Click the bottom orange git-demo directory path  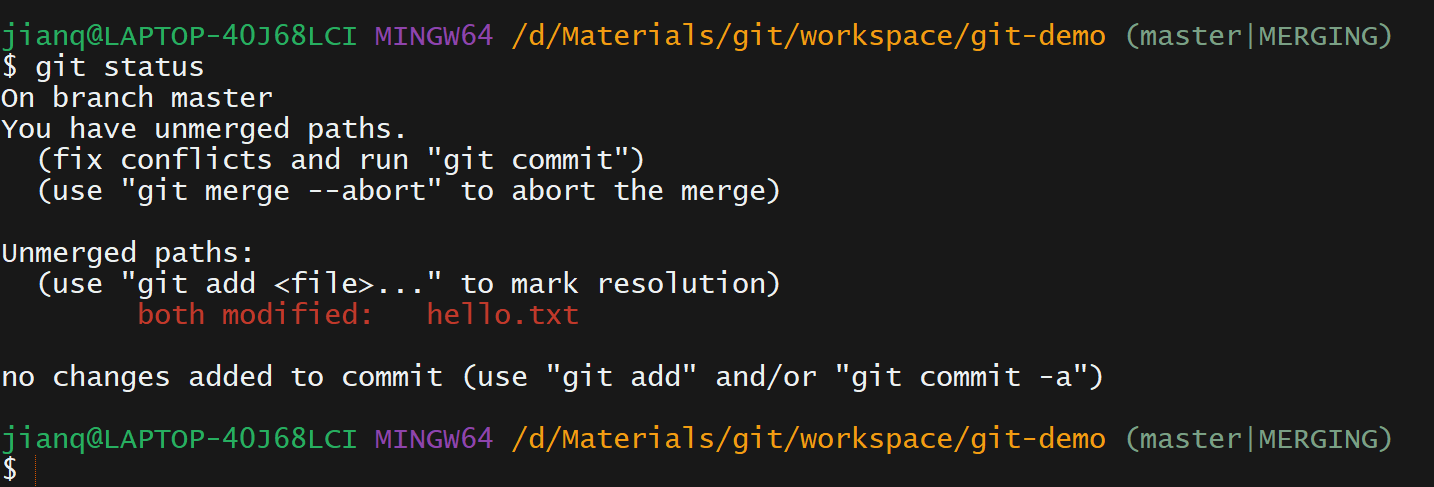(809, 438)
